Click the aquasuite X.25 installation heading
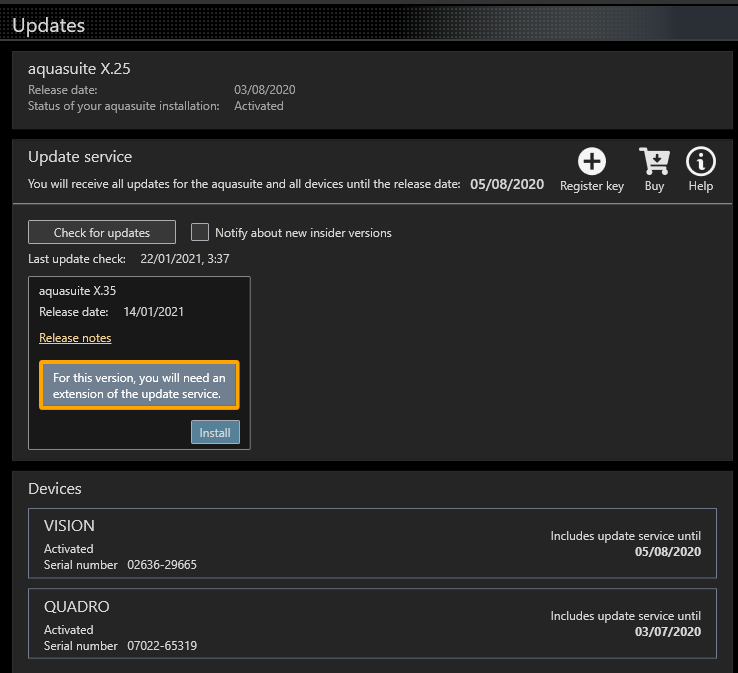This screenshot has height=673, width=738. pyautogui.click(x=79, y=69)
